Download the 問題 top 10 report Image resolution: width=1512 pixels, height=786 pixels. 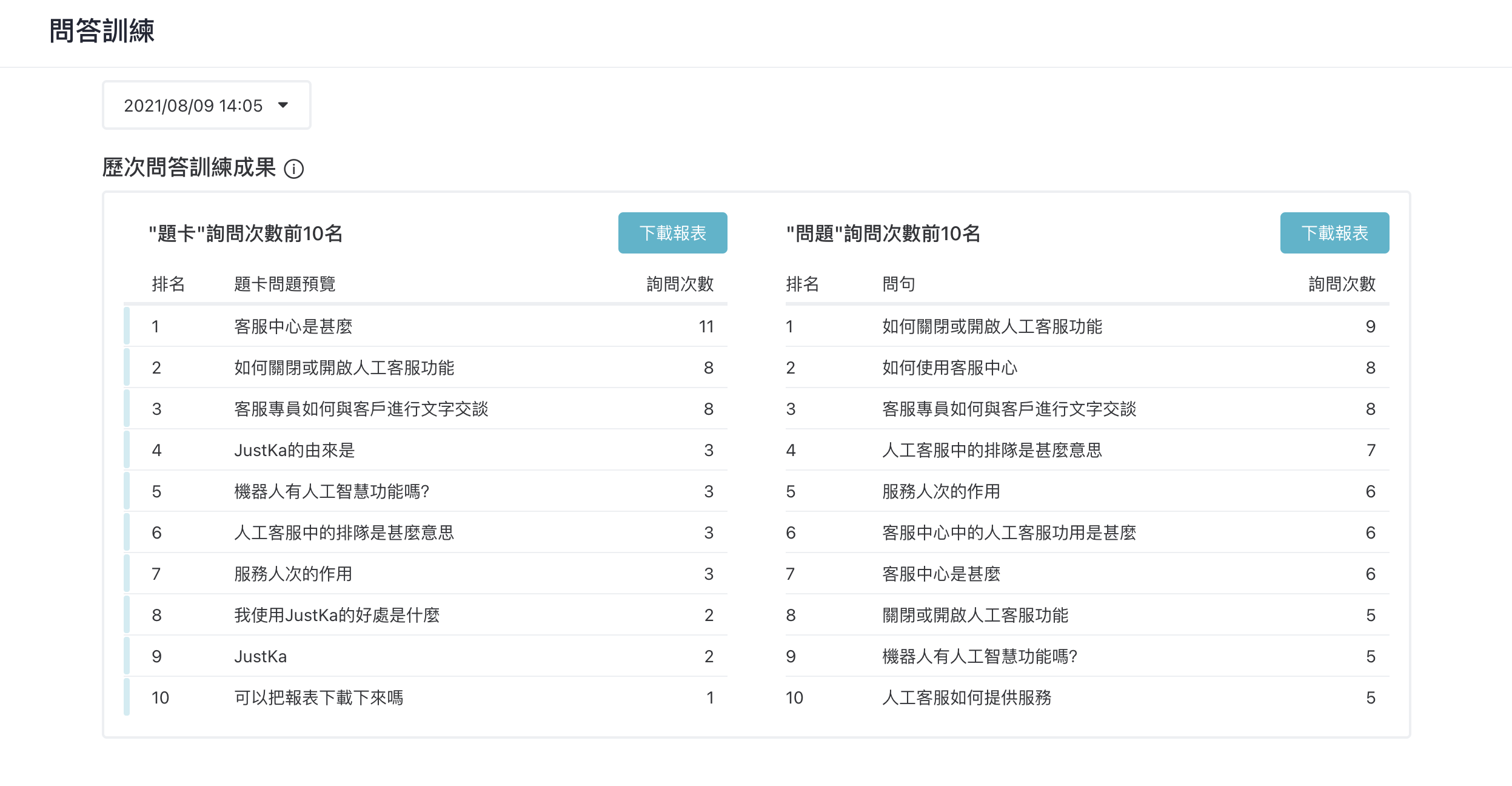pos(1334,233)
